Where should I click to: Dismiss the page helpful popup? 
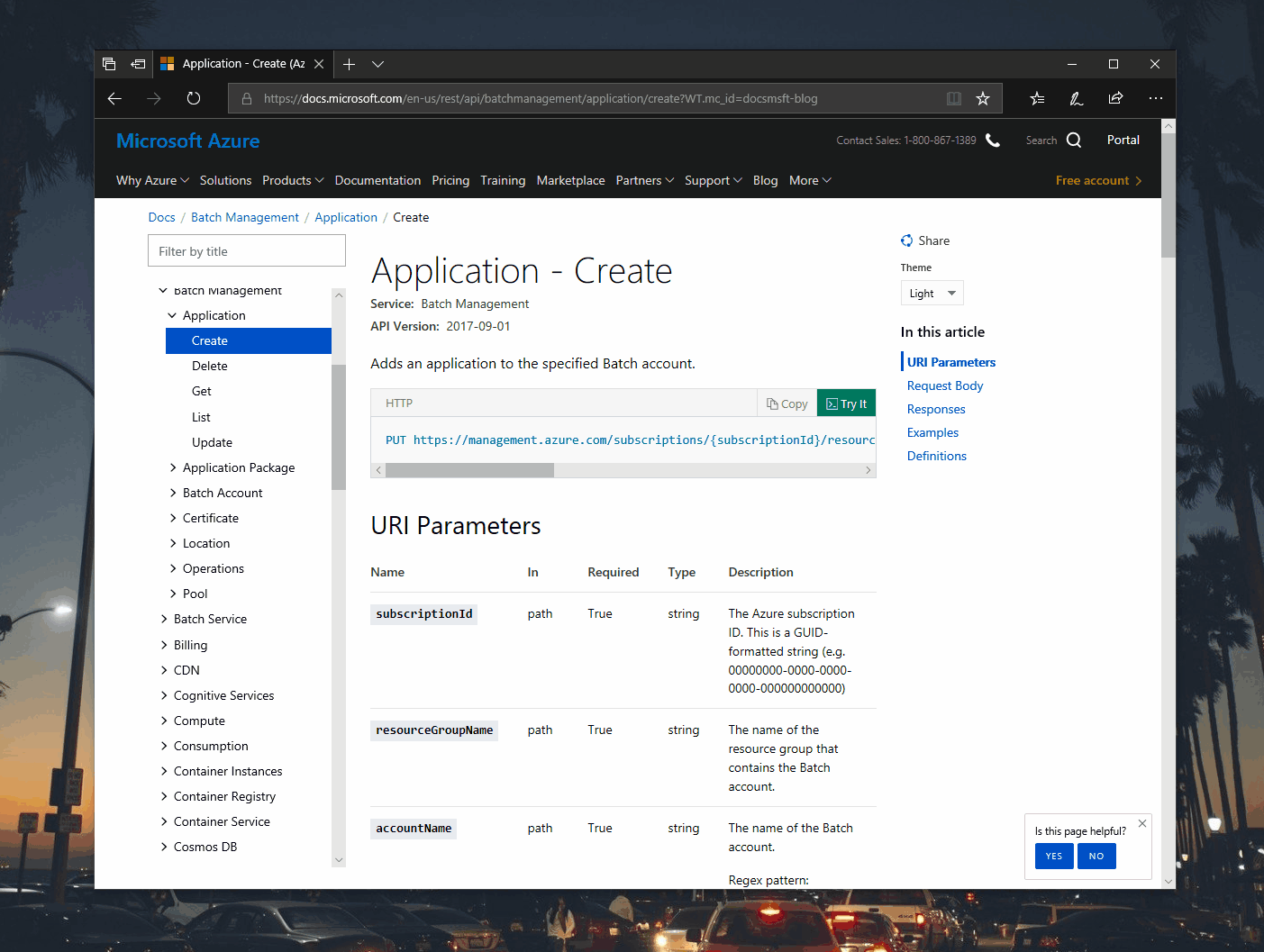1142,824
